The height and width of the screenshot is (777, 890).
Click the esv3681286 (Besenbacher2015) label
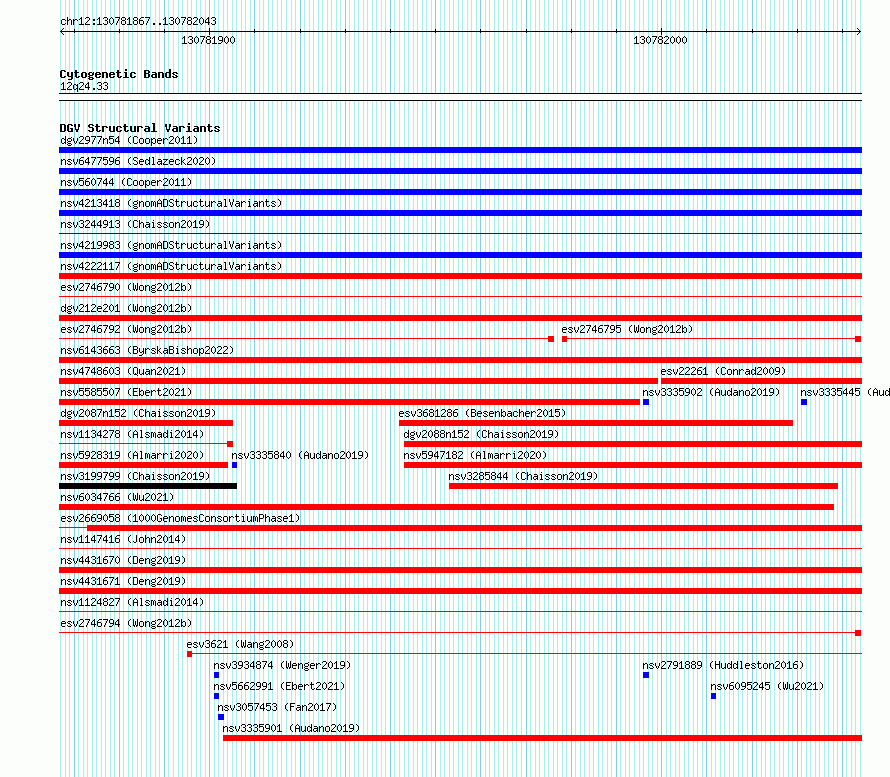click(x=482, y=413)
